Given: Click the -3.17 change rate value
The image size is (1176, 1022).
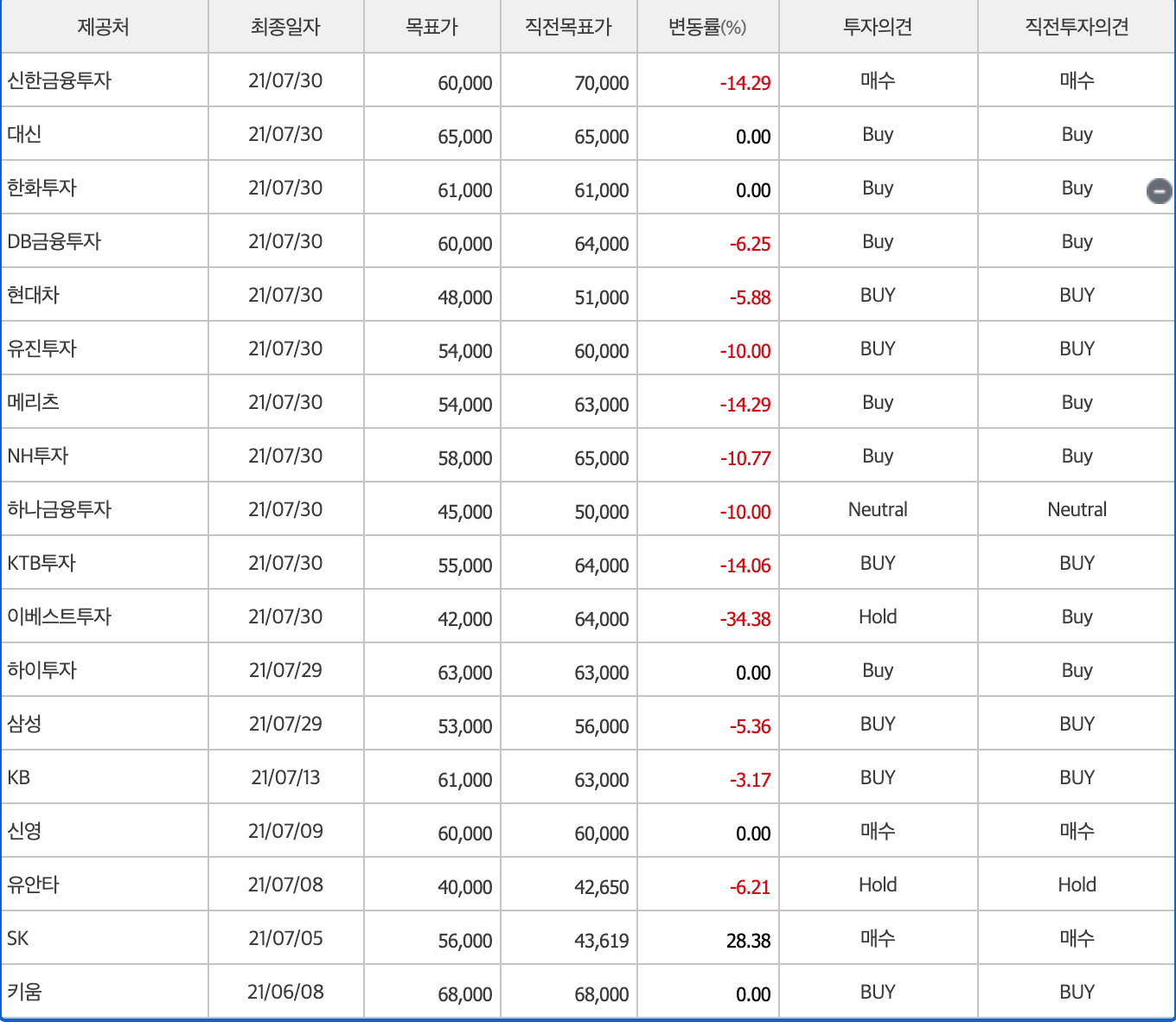Looking at the screenshot, I should [x=750, y=780].
